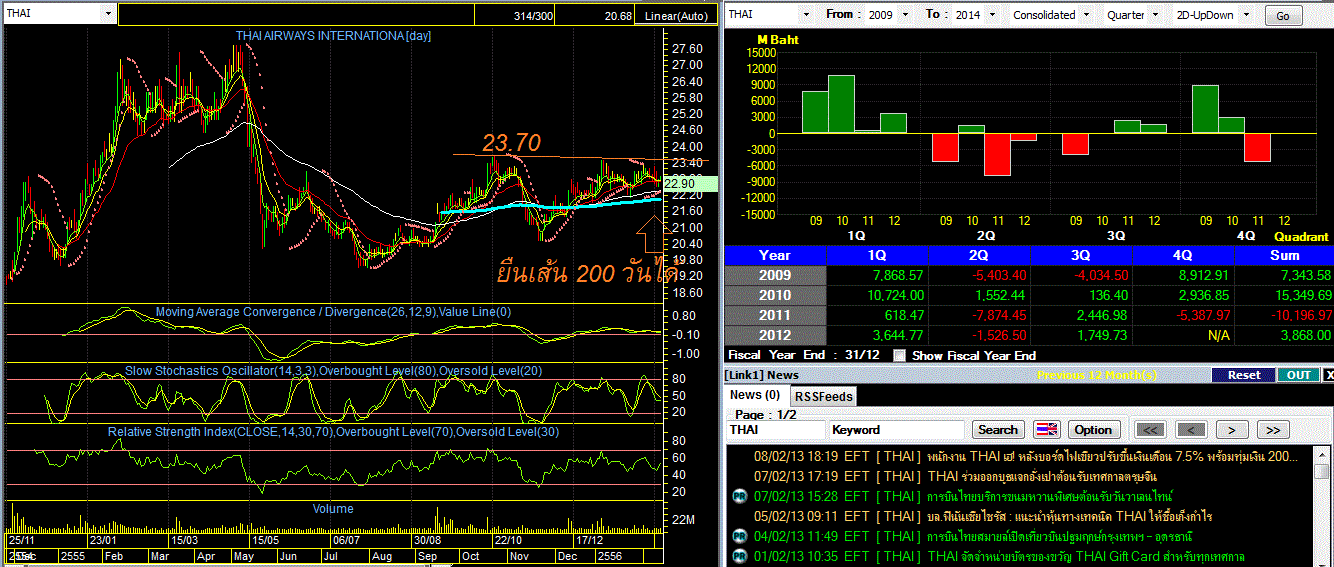
Task: Click the 314/300 bars indicator
Action: click(533, 16)
